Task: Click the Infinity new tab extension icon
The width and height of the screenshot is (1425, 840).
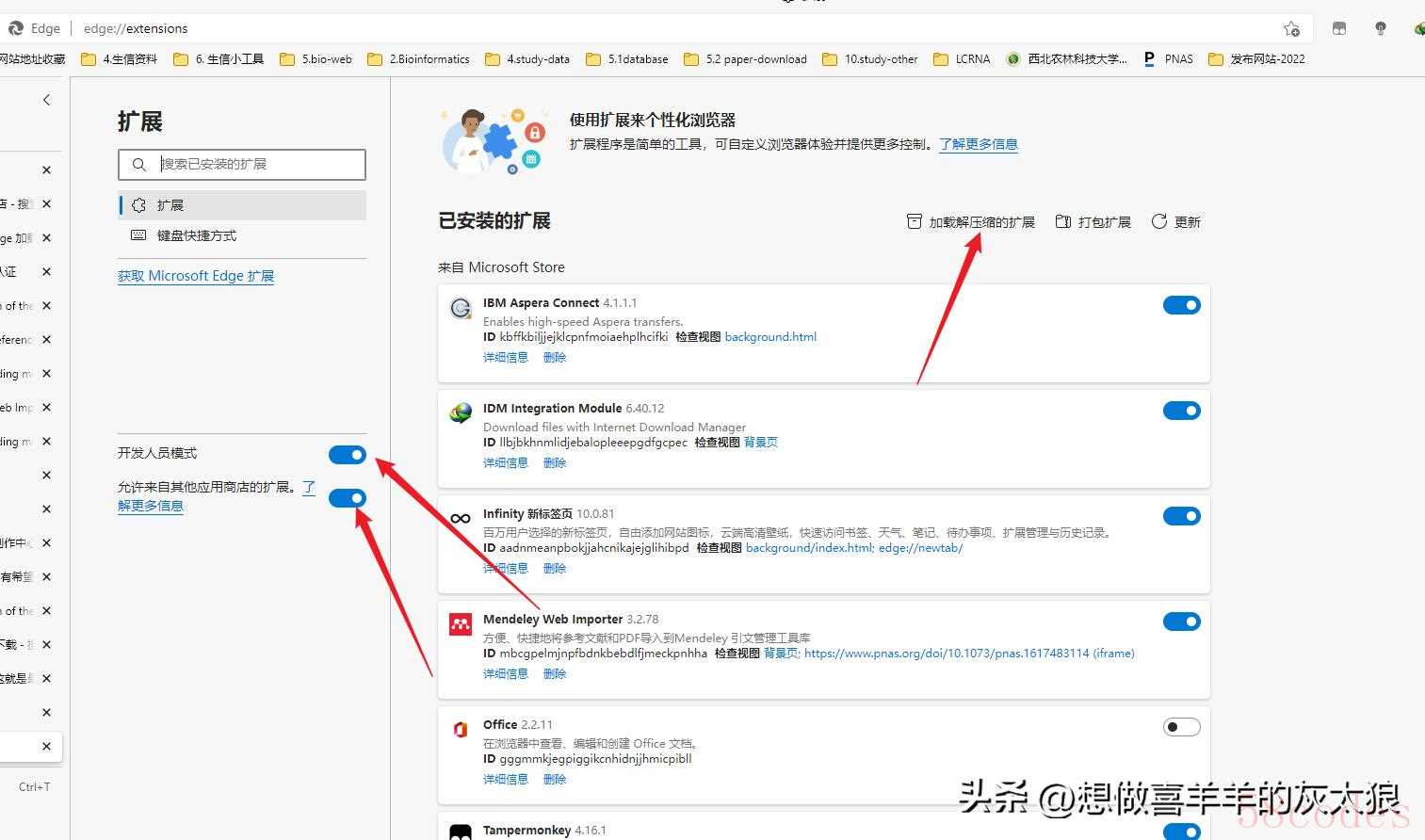Action: coord(461,519)
